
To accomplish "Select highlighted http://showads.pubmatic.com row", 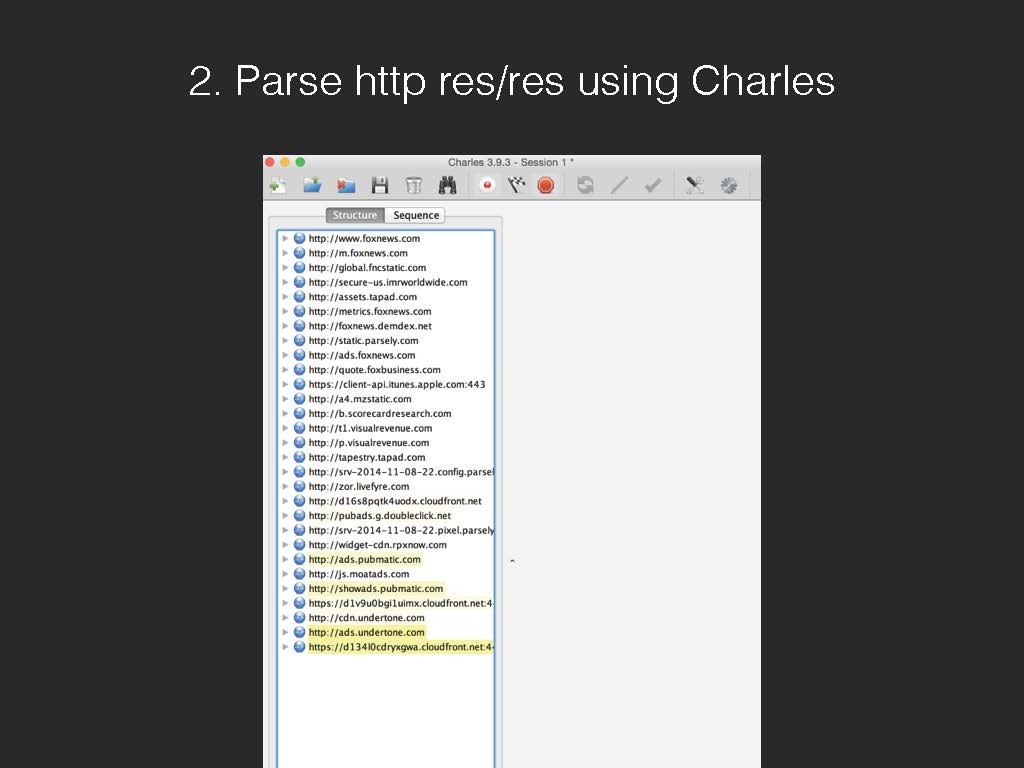I will pyautogui.click(x=386, y=588).
